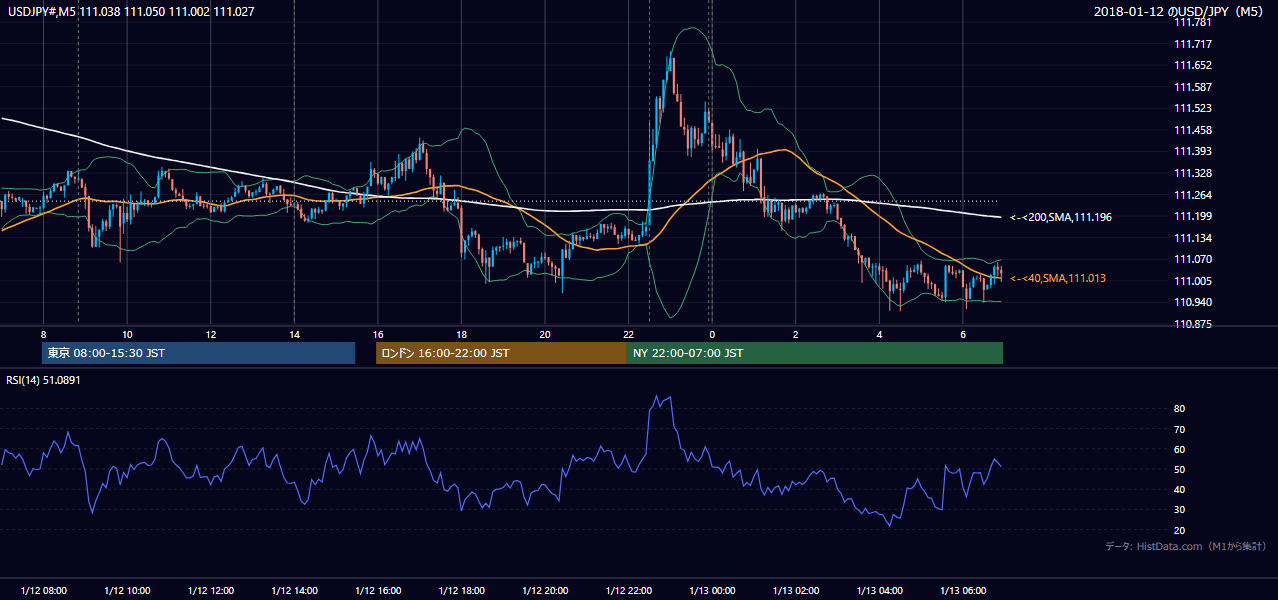Click the bottom timeline label 1/12 20:00

(x=545, y=590)
